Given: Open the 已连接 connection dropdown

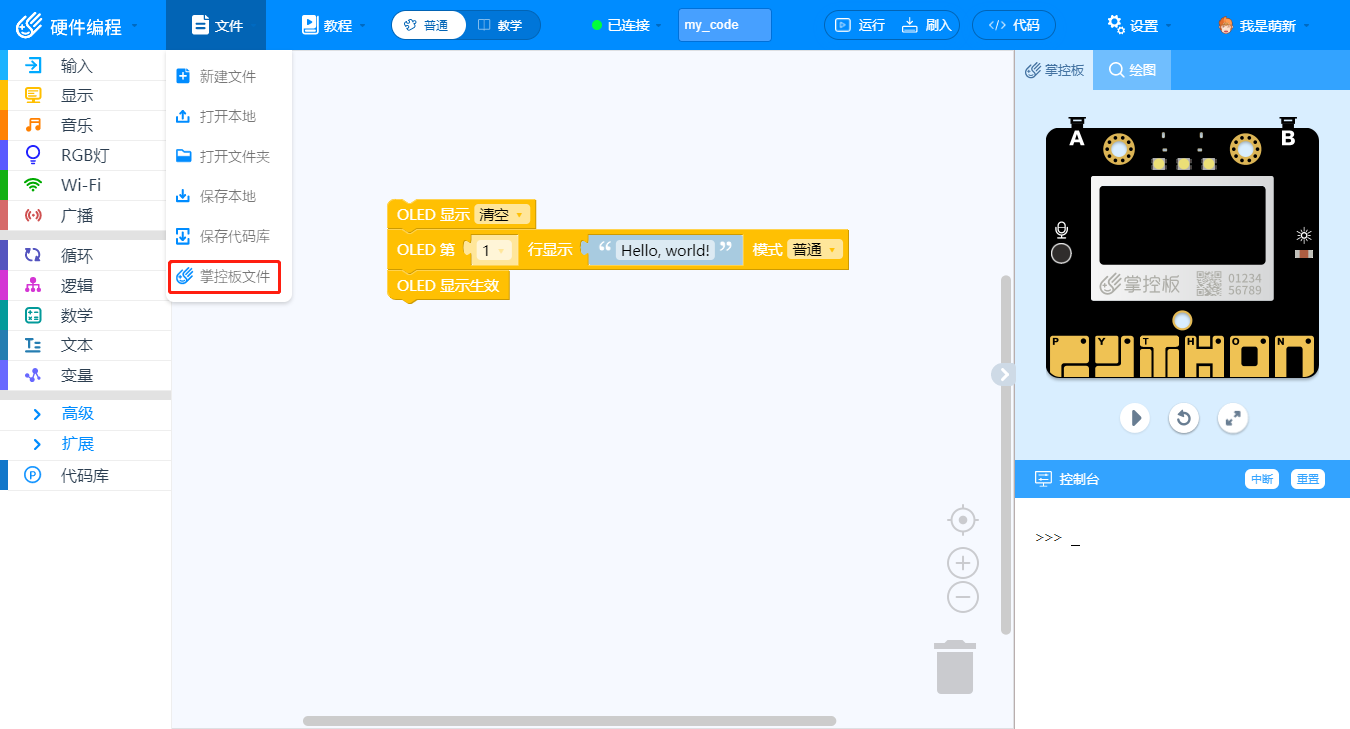Looking at the screenshot, I should [x=627, y=25].
